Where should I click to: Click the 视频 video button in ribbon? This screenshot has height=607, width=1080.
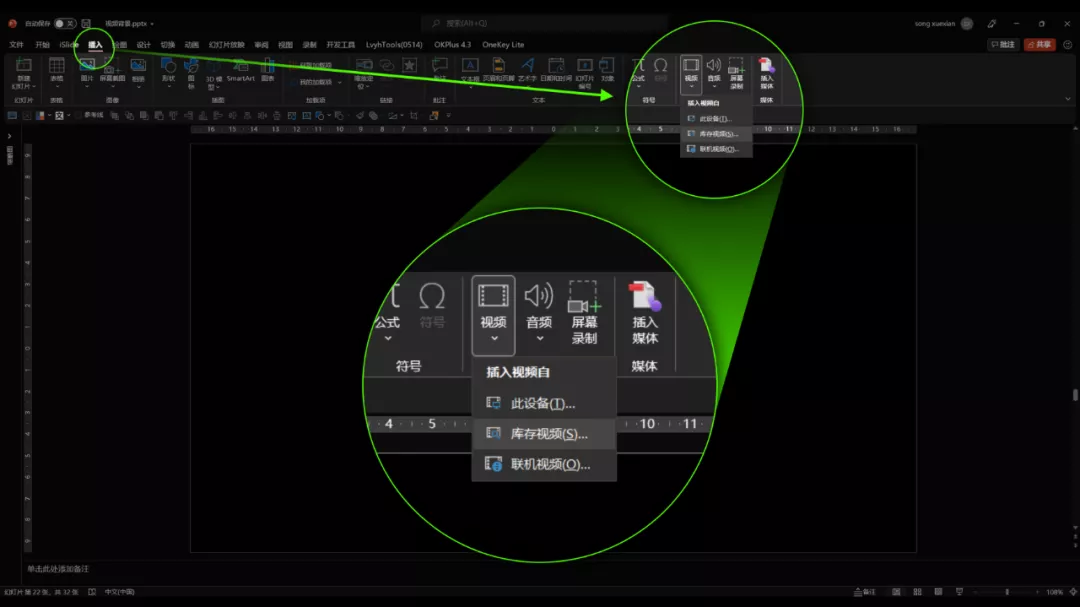pyautogui.click(x=691, y=73)
